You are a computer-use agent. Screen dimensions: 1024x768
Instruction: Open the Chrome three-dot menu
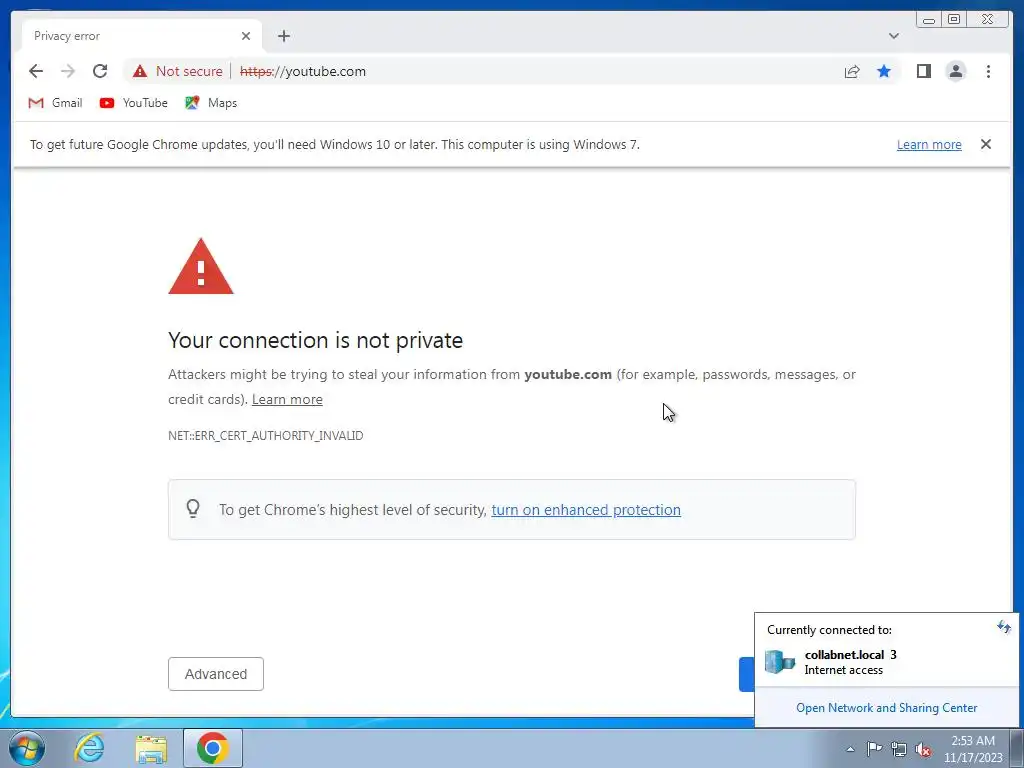pos(988,71)
